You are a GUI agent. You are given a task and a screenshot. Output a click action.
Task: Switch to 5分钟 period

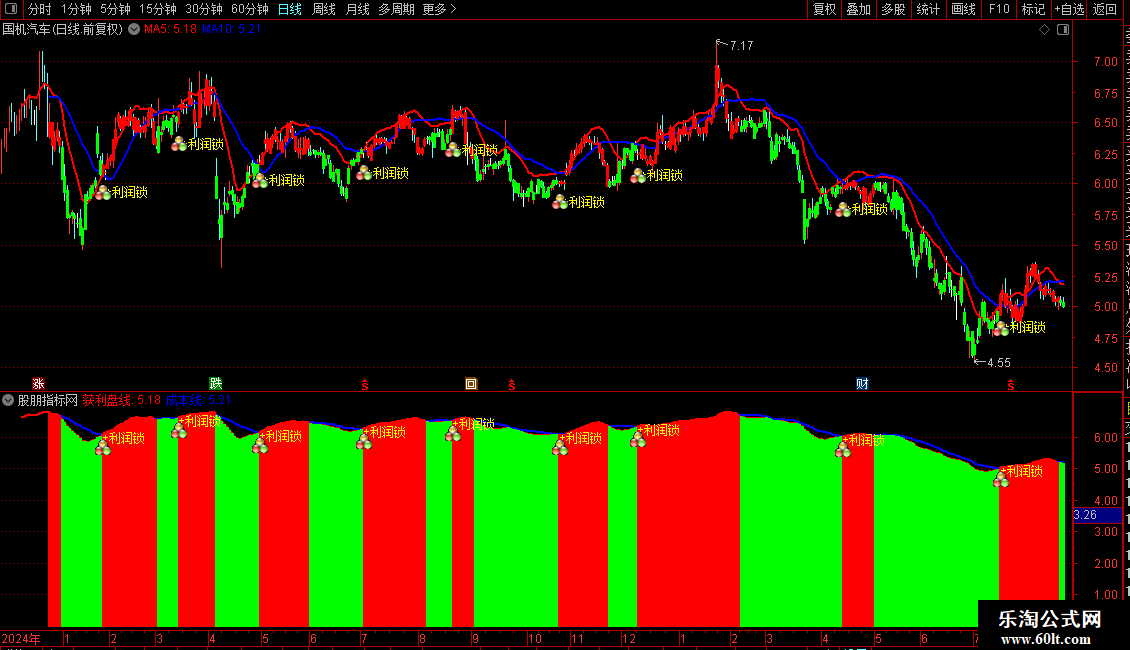point(115,9)
